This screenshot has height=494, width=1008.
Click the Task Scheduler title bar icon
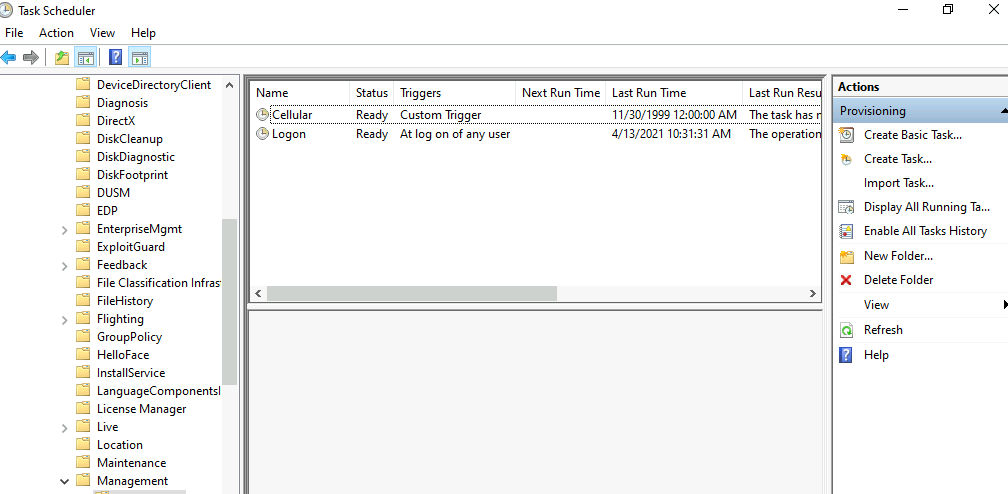tap(6, 10)
